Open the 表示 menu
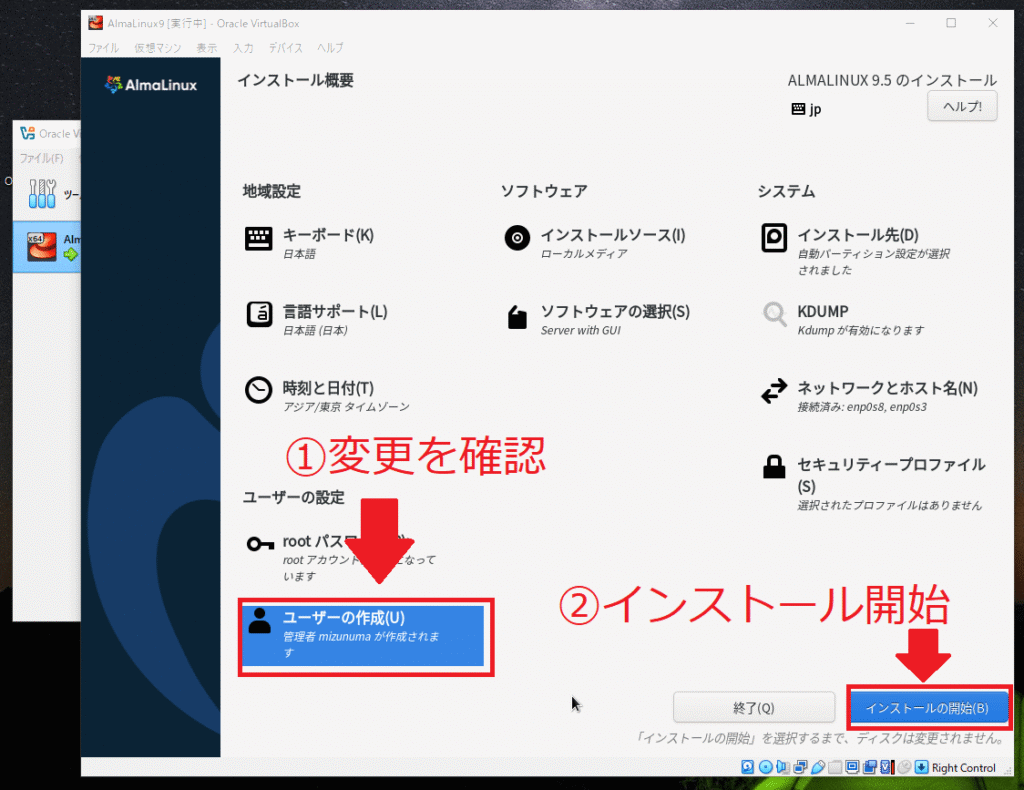Viewport: 1024px width, 790px height. tap(206, 48)
